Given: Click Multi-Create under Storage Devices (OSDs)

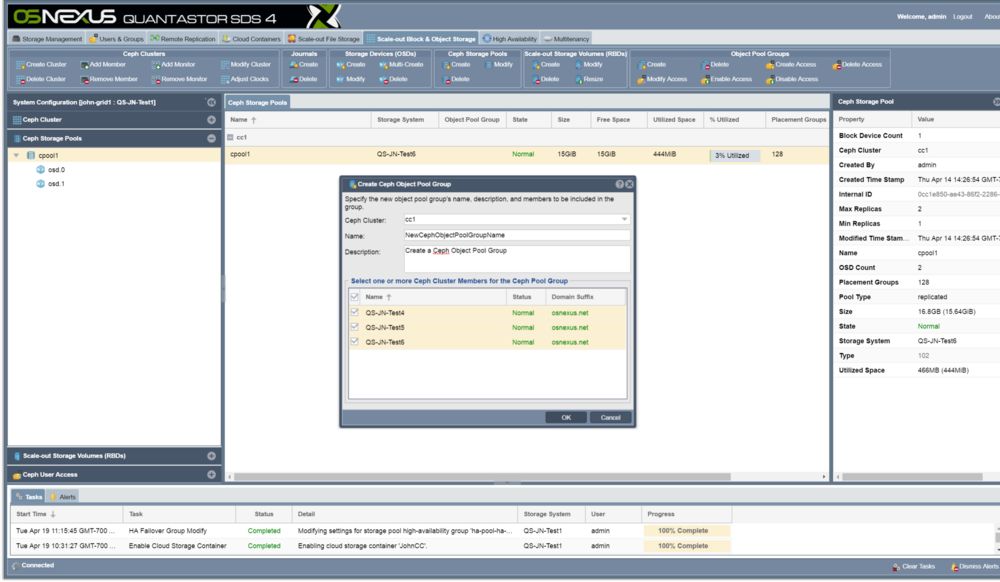Looking at the screenshot, I should click(x=401, y=65).
